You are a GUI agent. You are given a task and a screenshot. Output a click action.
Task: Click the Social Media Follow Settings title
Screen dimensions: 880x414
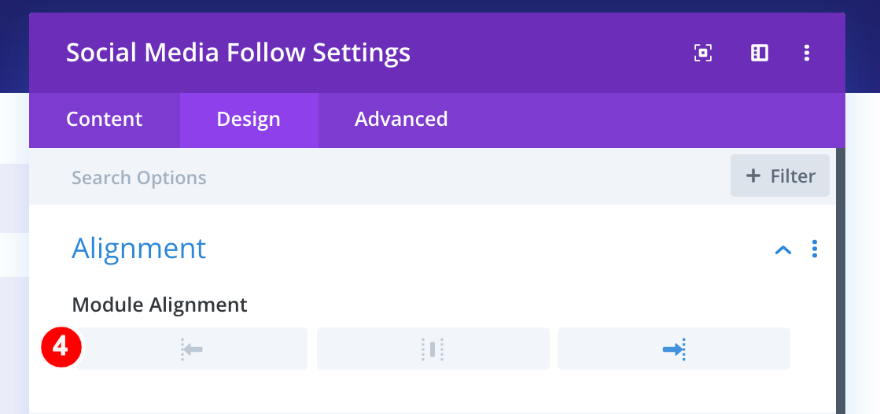238,52
